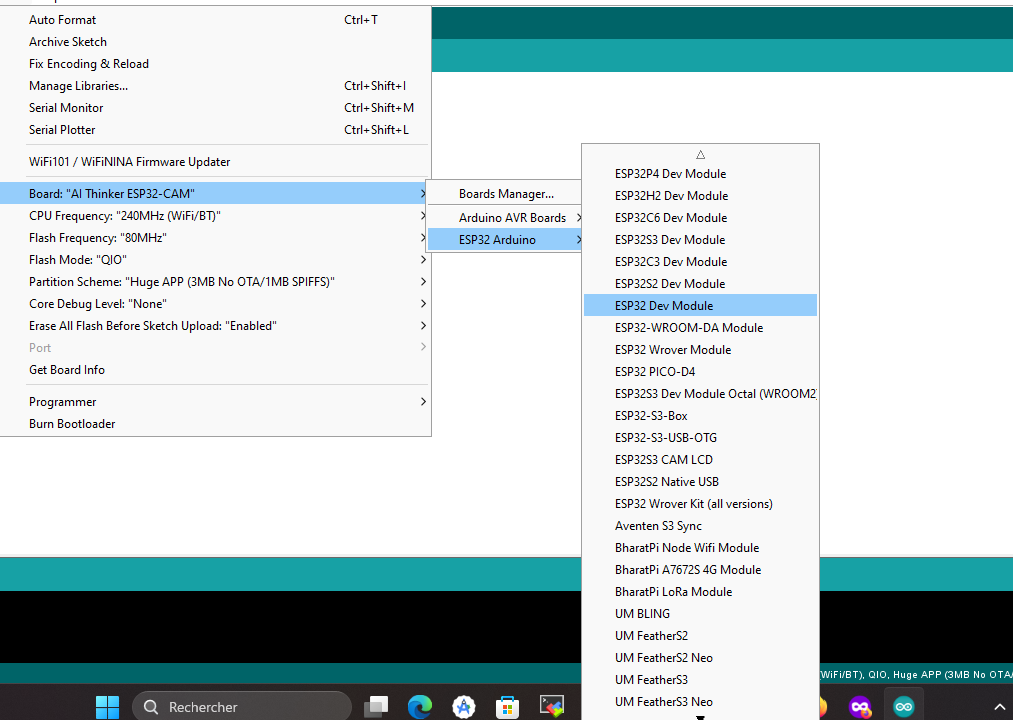Expand the Core Debug Level submenu arrow
Image resolution: width=1013 pixels, height=720 pixels.
[423, 303]
